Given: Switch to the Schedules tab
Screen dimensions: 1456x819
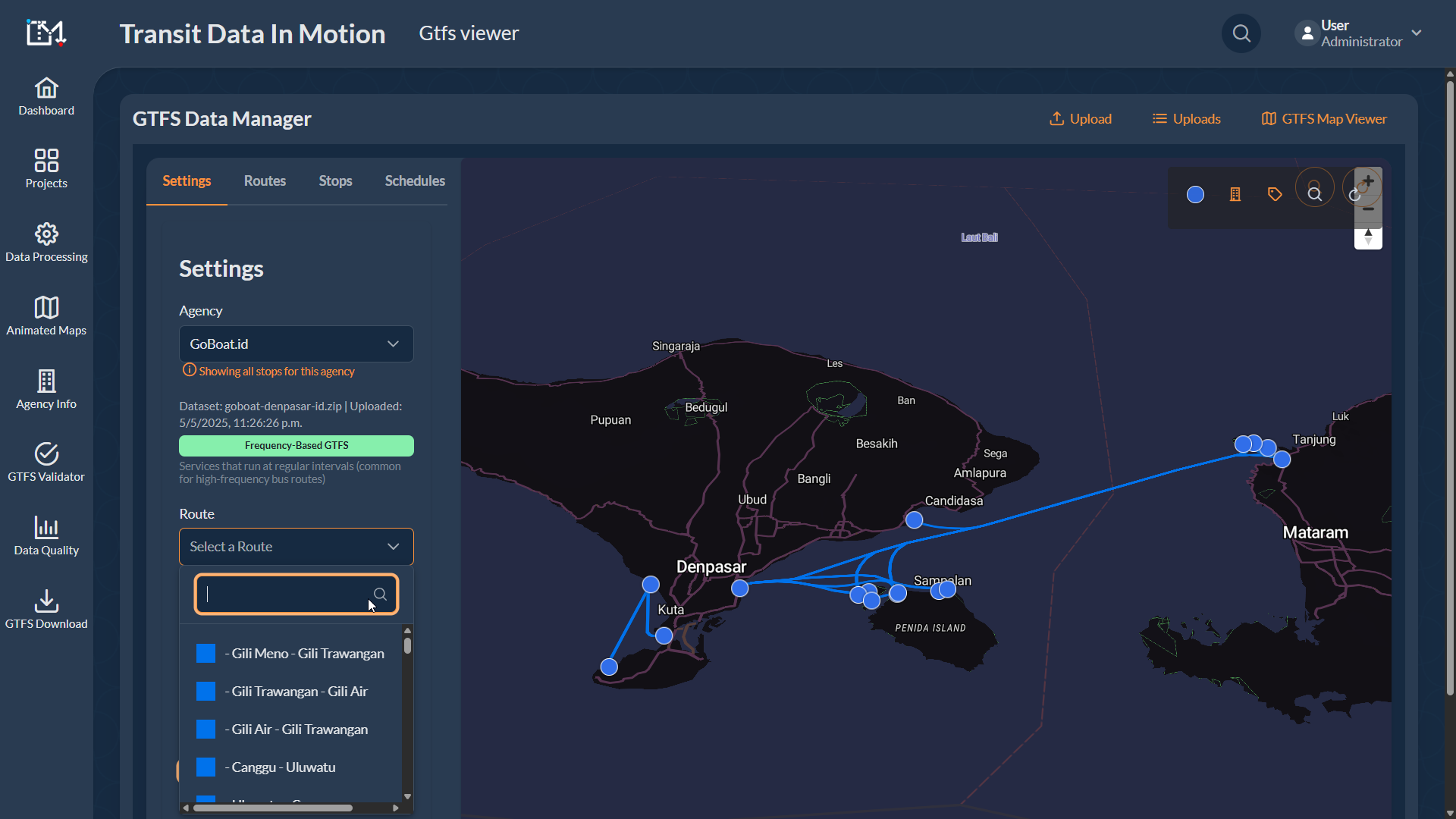Looking at the screenshot, I should [415, 180].
